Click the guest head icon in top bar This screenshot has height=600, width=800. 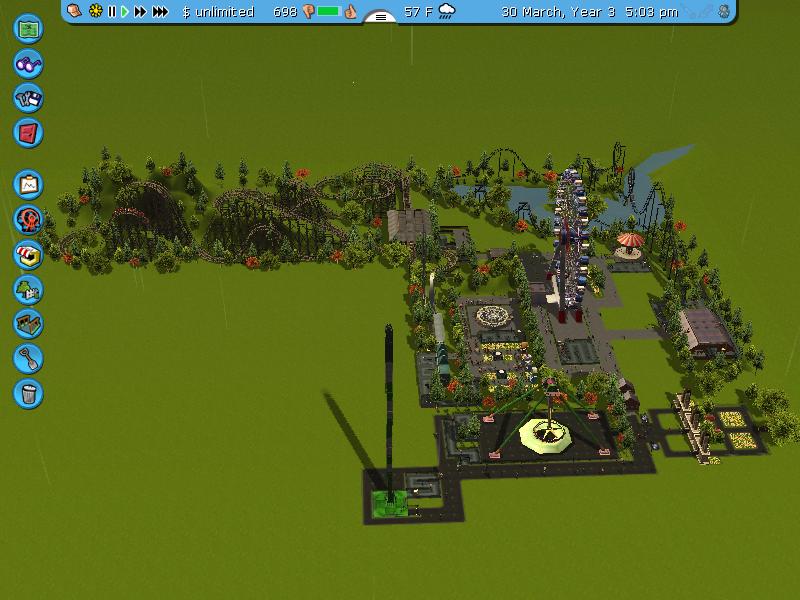pyautogui.click(x=724, y=11)
